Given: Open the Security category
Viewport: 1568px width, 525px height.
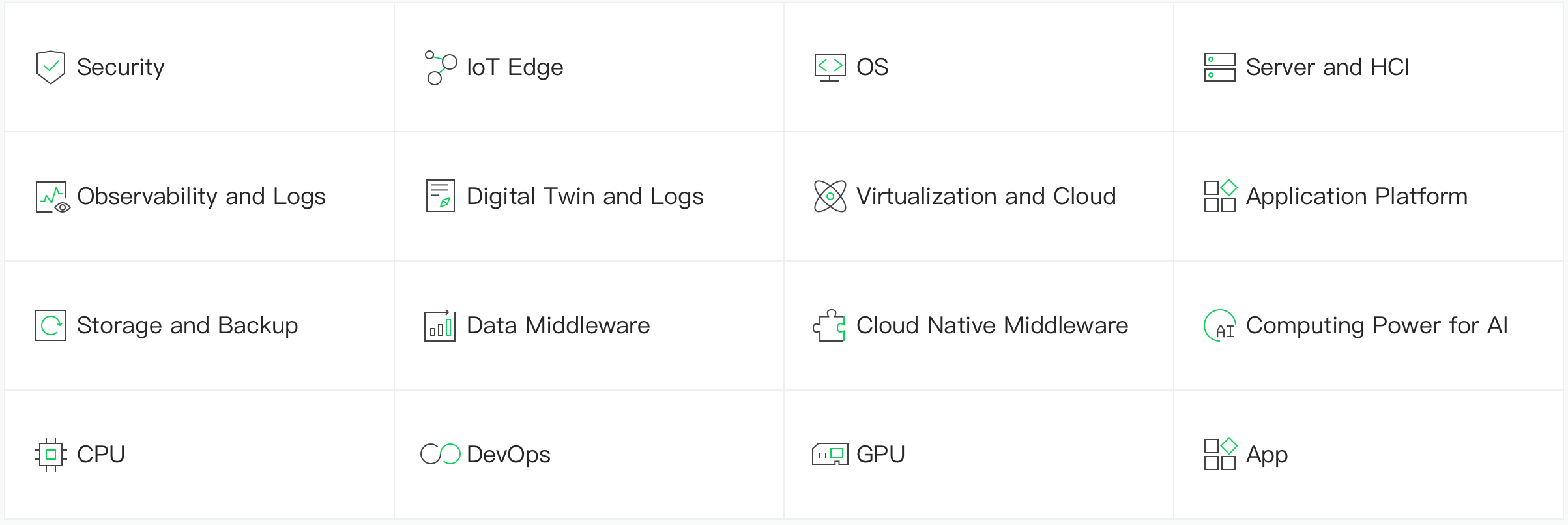Looking at the screenshot, I should 120,67.
